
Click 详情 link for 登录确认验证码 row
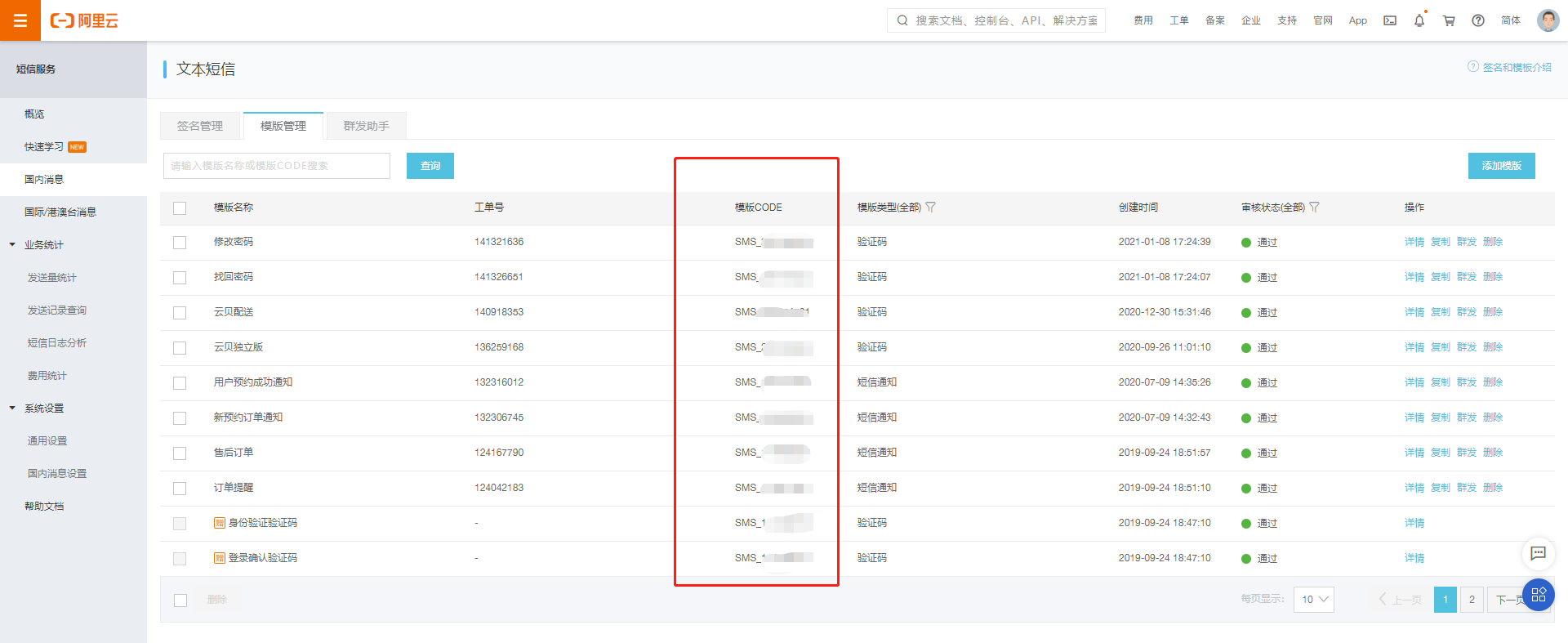1414,558
